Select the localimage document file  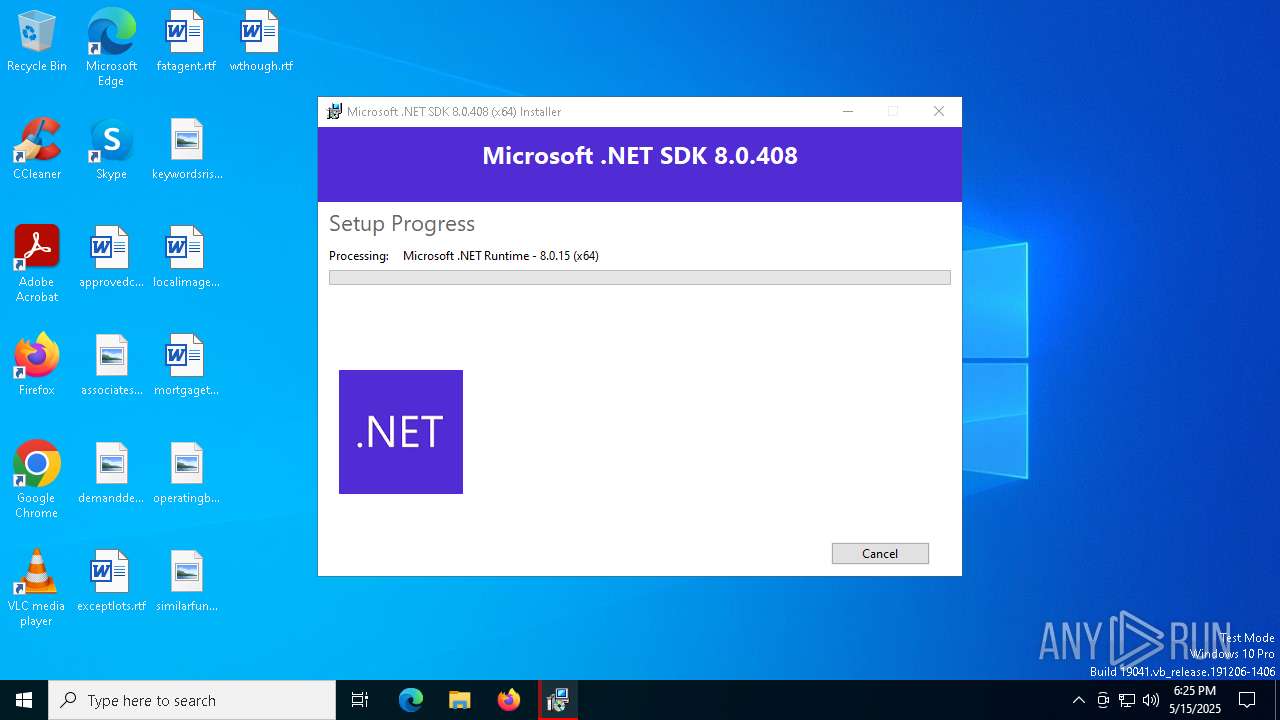pos(187,258)
